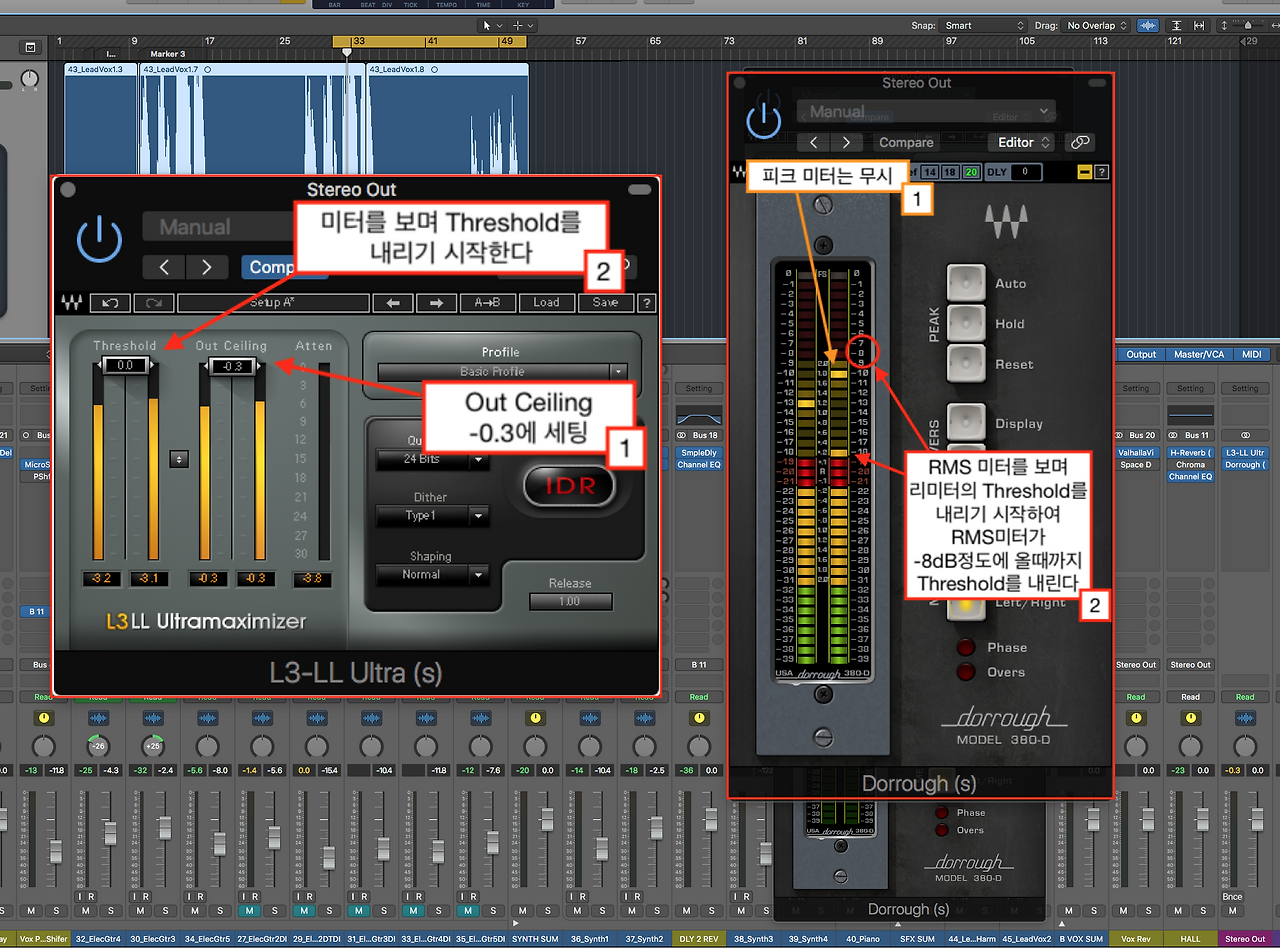
Task: Select next preset in L3-LL window
Action: 207,267
